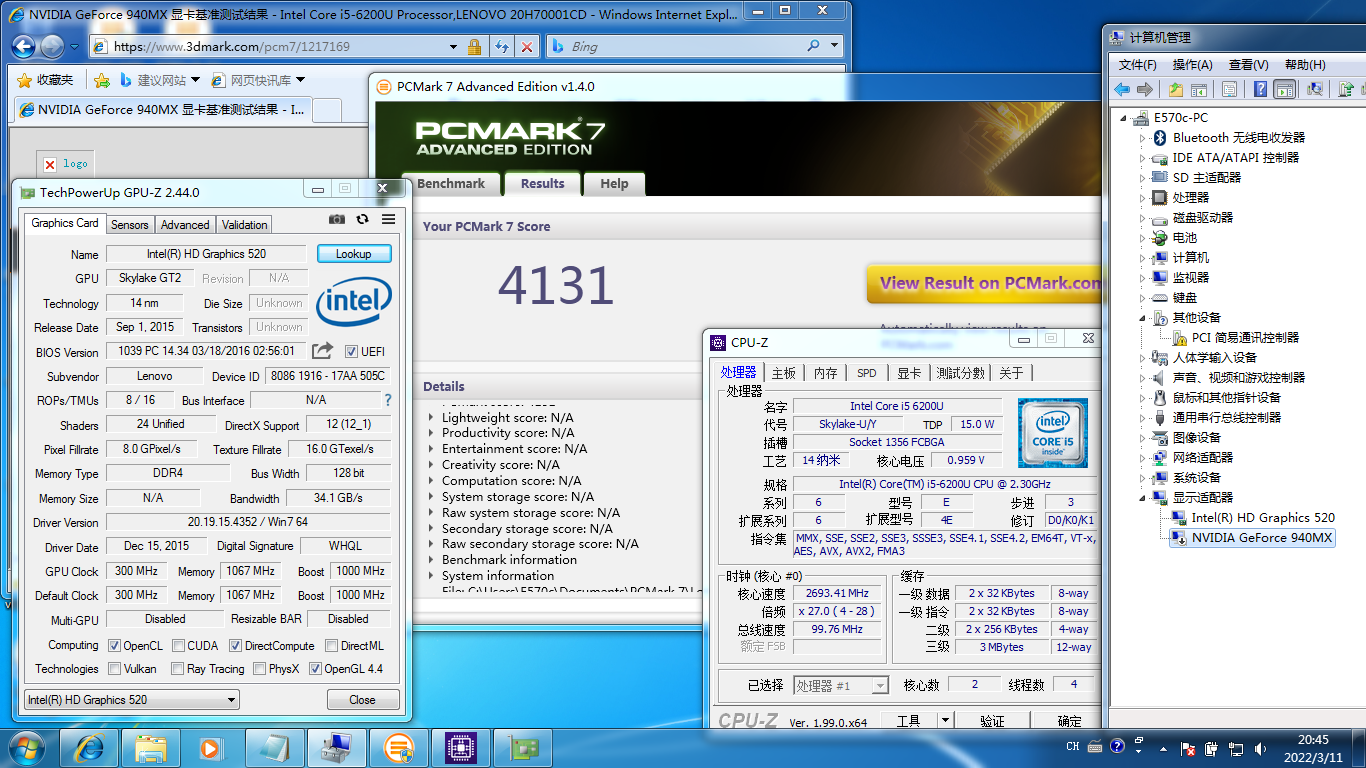Click 建议网站 link in IE favorites bar
The image size is (1366, 768).
pyautogui.click(x=161, y=80)
